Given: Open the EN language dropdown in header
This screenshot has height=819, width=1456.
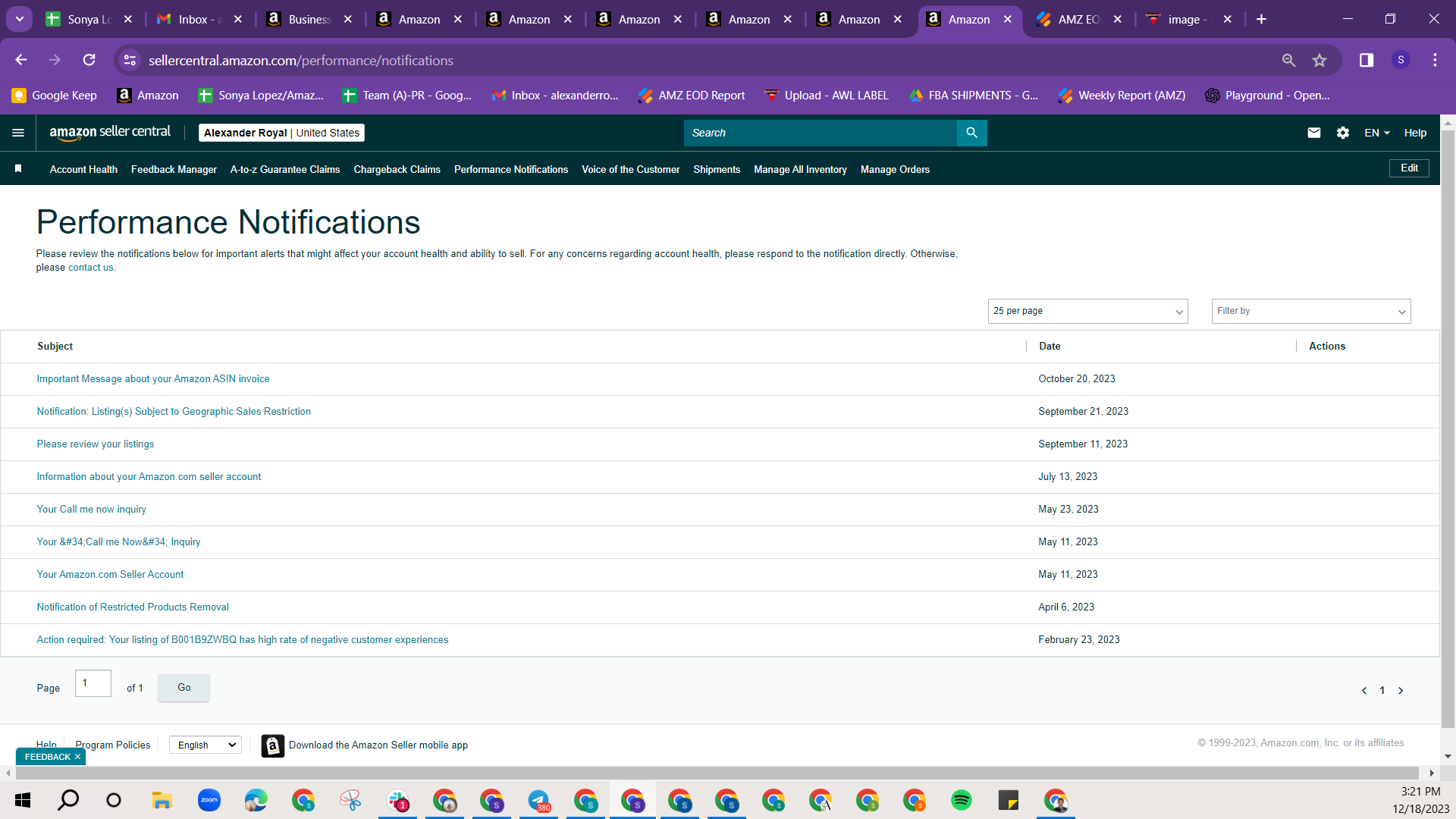Looking at the screenshot, I should coord(1377,133).
